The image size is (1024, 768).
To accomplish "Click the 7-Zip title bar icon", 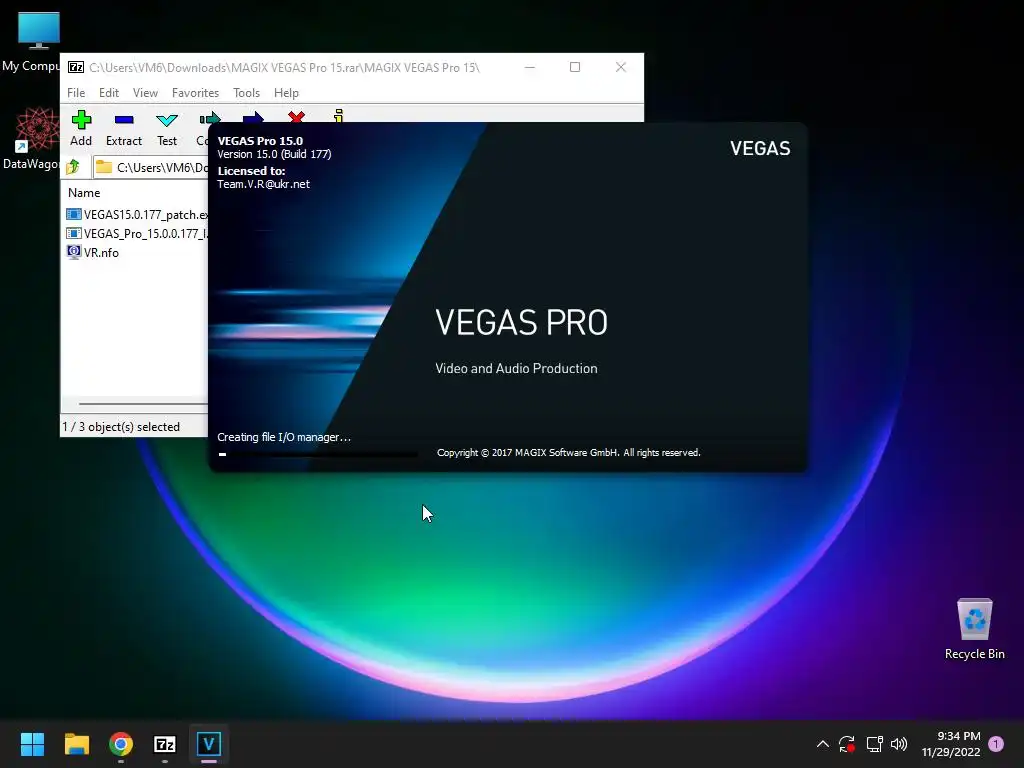I will [76, 67].
